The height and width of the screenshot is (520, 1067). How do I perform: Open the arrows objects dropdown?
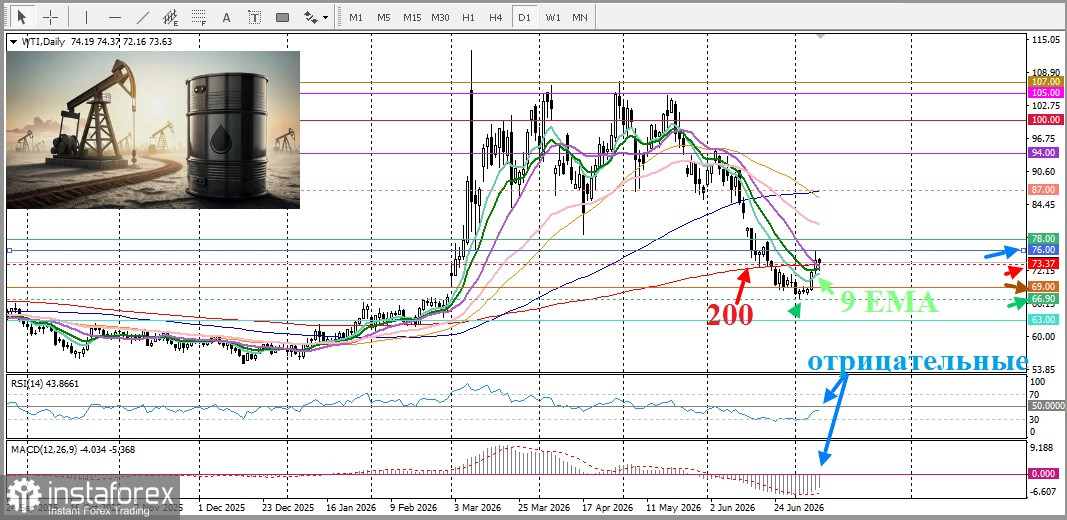[x=316, y=17]
